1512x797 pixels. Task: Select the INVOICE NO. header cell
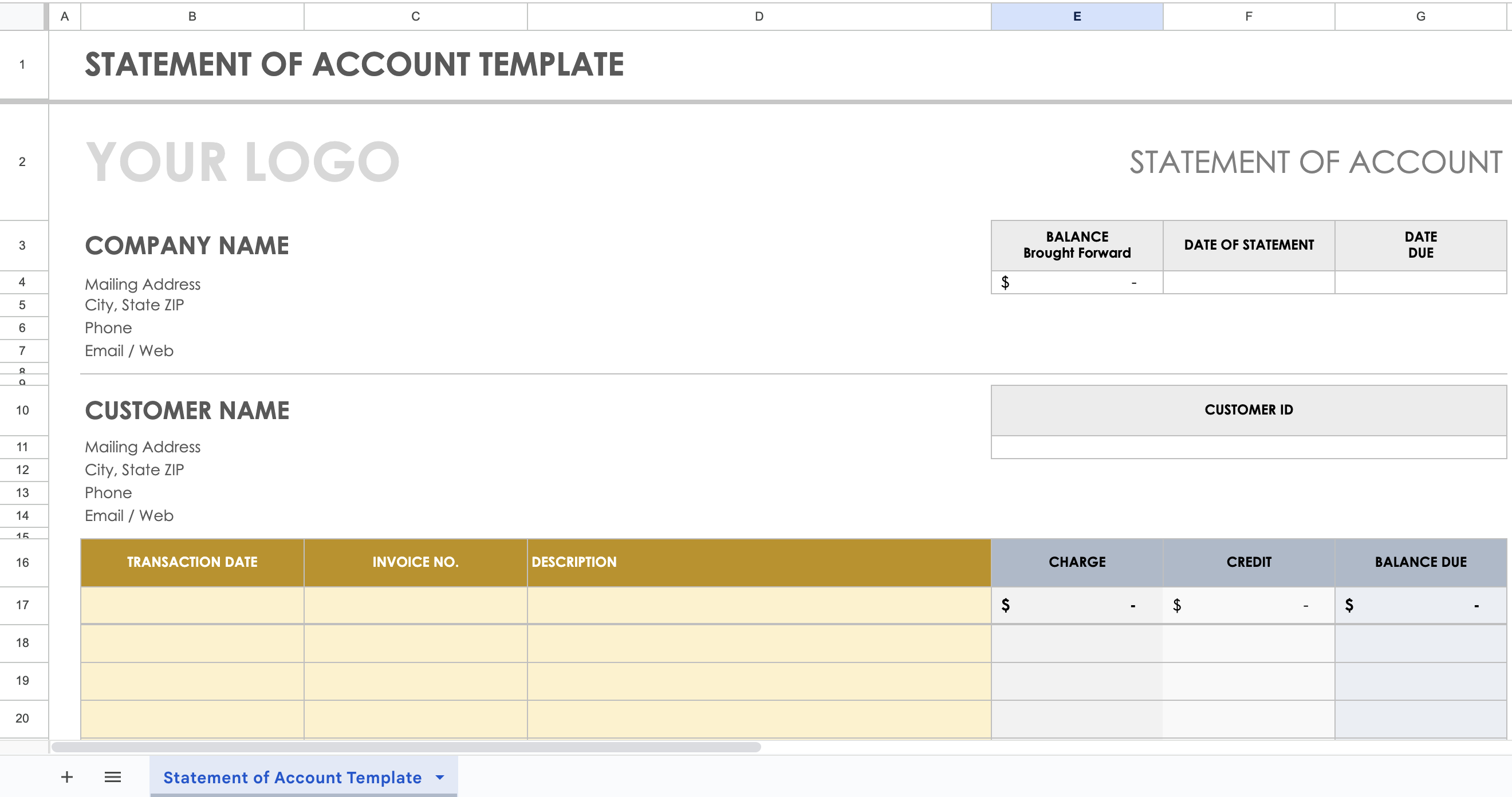(x=415, y=562)
